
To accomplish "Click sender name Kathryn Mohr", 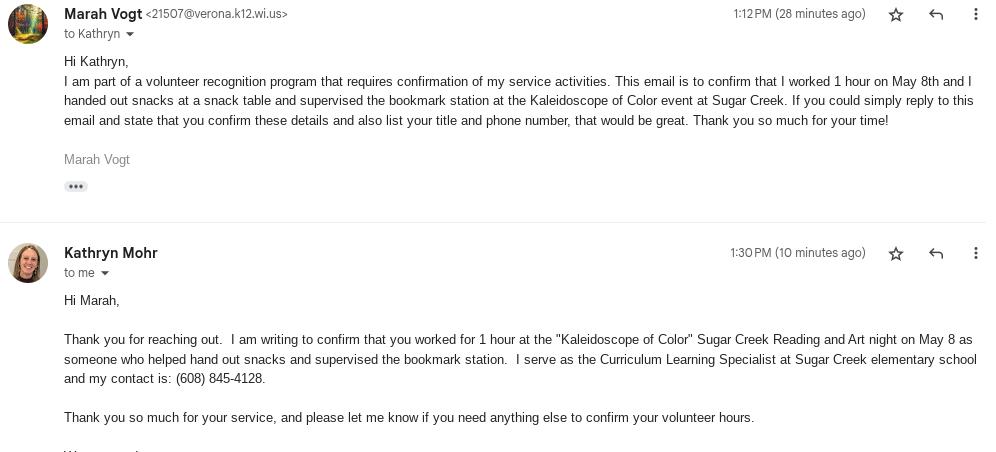I will click(x=111, y=253).
